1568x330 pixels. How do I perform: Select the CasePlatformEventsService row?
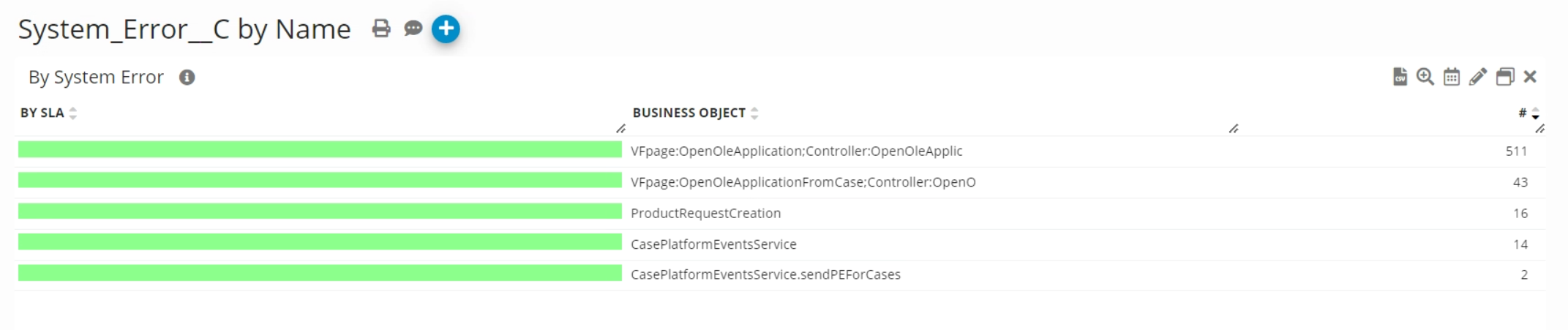pos(713,244)
